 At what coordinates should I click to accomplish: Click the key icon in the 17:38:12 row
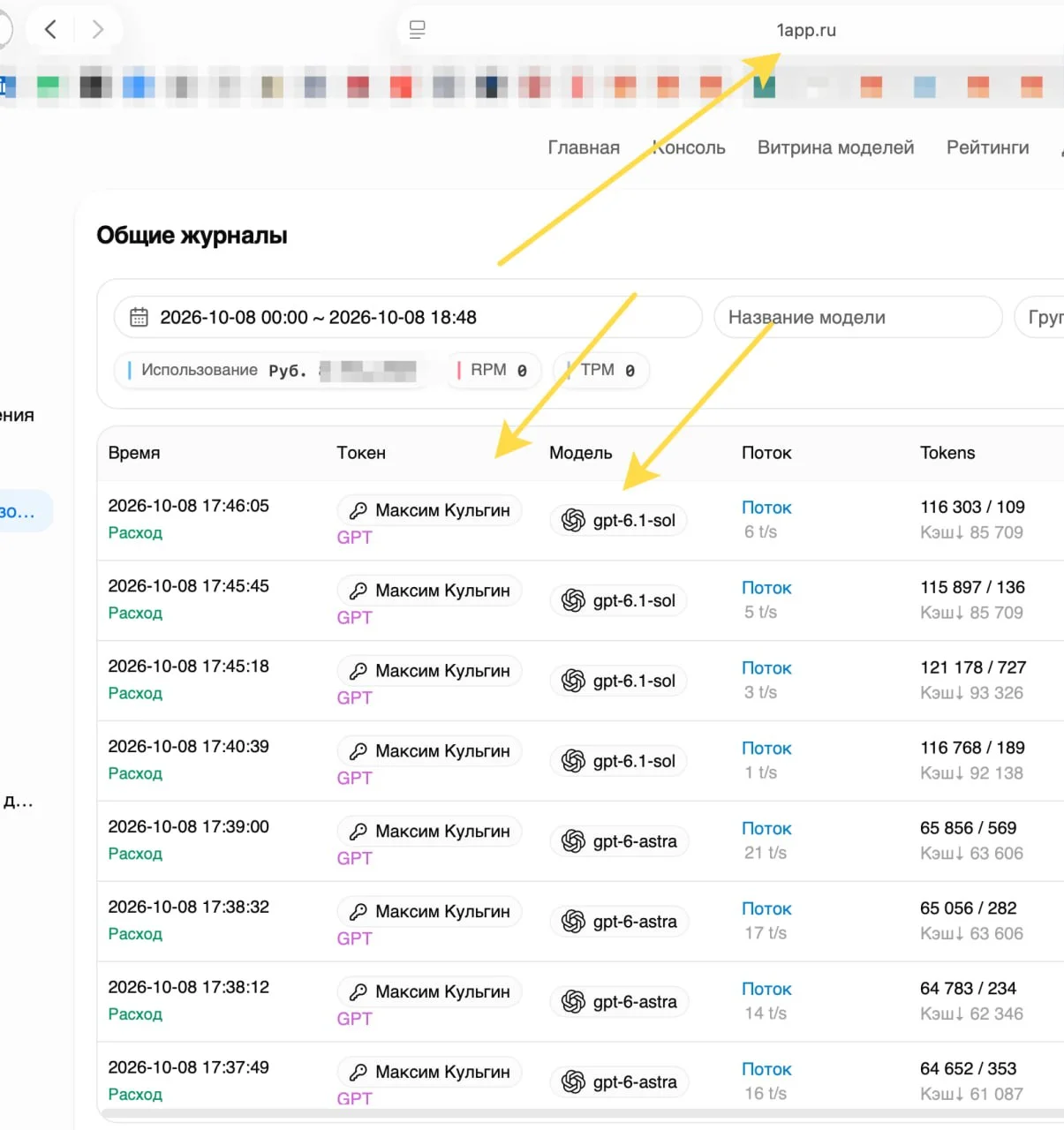[x=358, y=992]
